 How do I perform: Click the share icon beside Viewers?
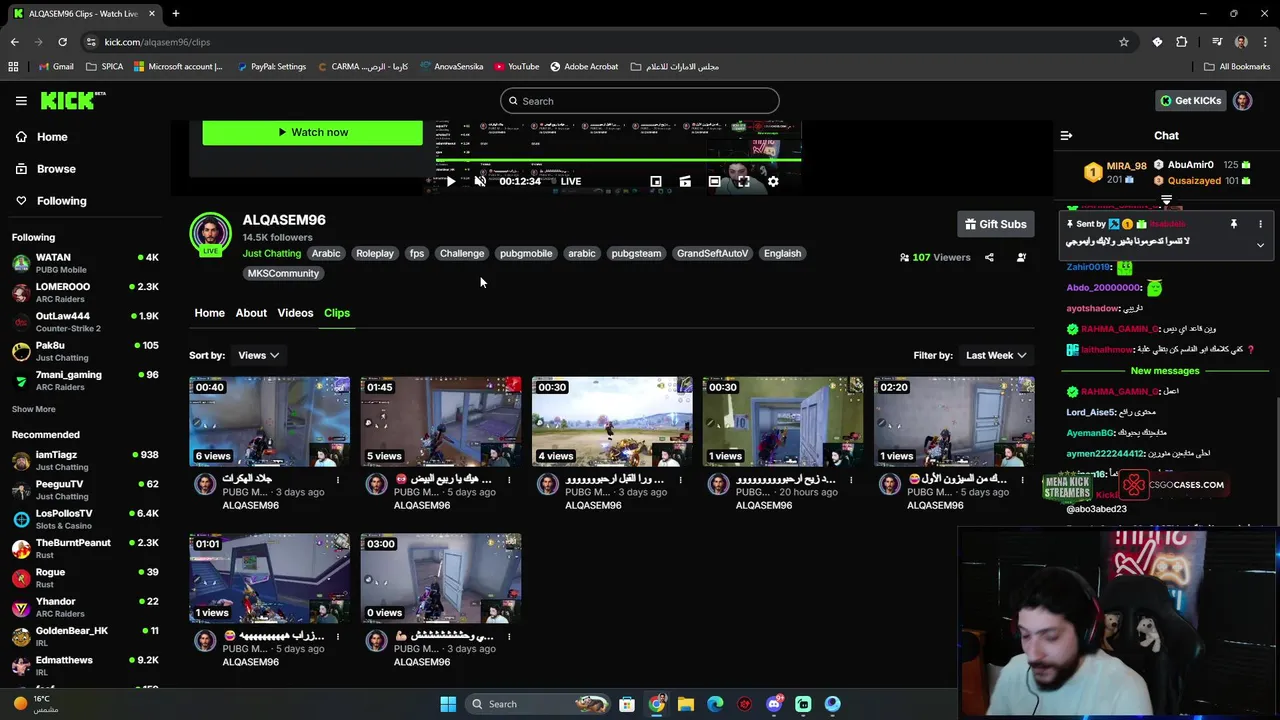tap(989, 257)
